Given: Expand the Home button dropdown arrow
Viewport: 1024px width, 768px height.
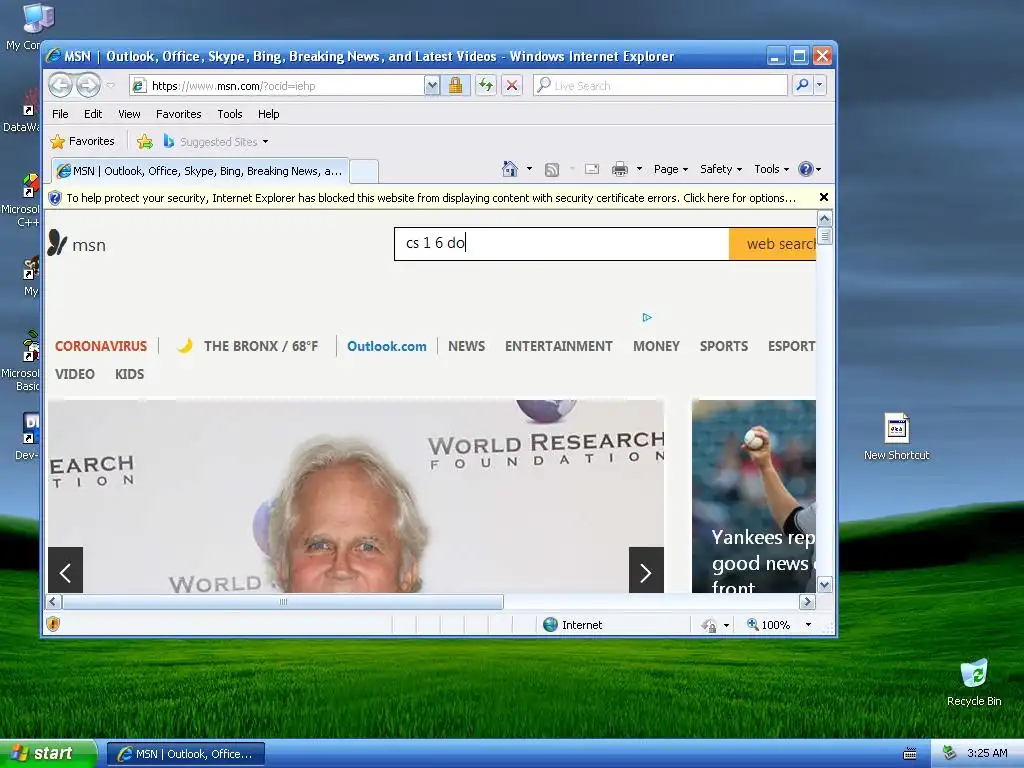Looking at the screenshot, I should (x=530, y=169).
